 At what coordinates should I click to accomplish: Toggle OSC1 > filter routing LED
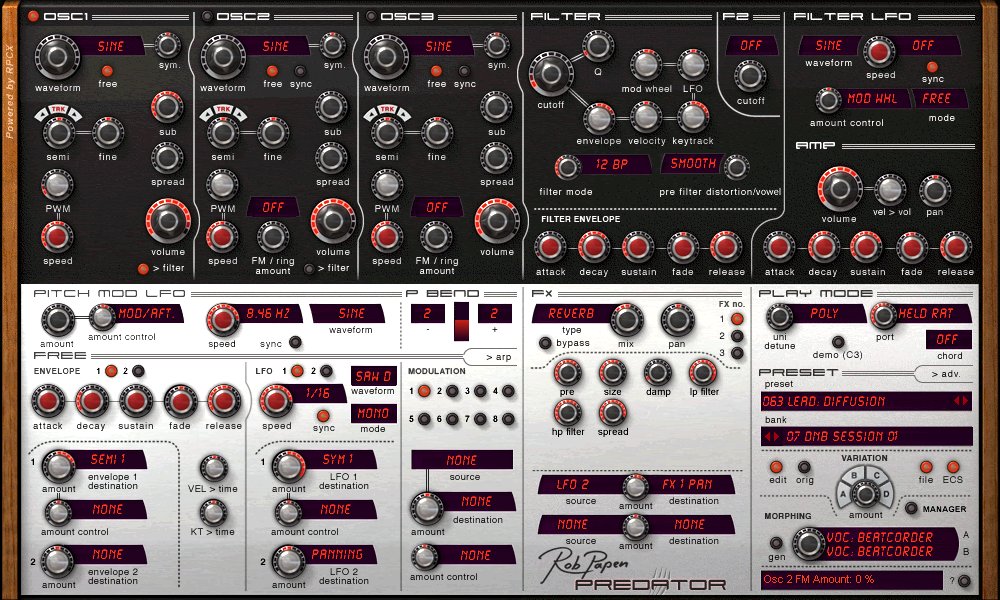(143, 268)
